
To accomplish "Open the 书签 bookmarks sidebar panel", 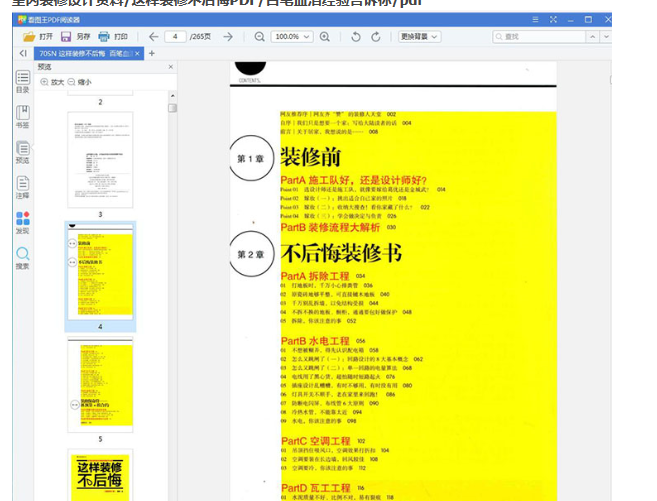I will pyautogui.click(x=23, y=117).
